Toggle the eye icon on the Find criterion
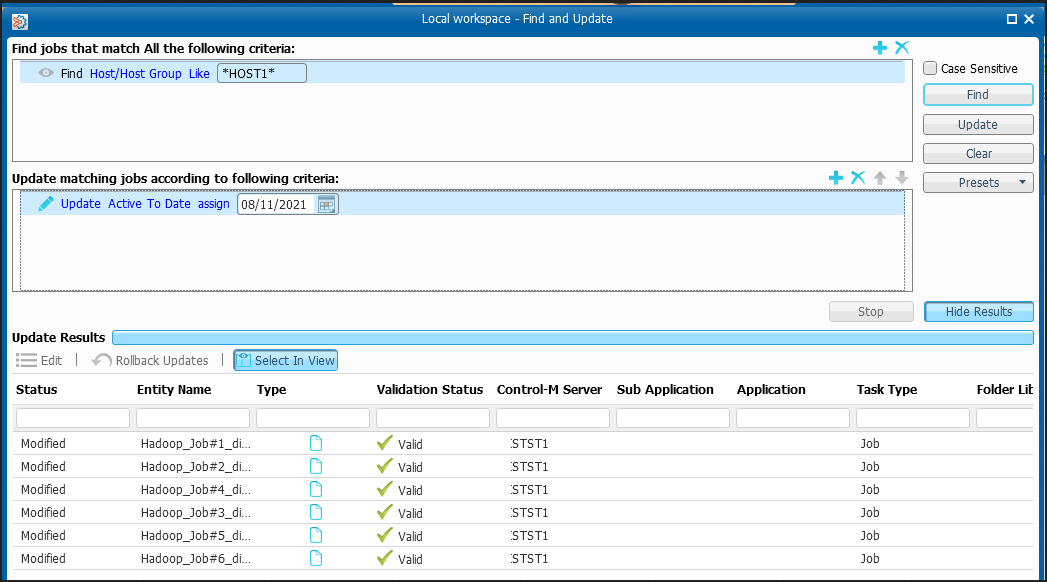 tap(45, 73)
